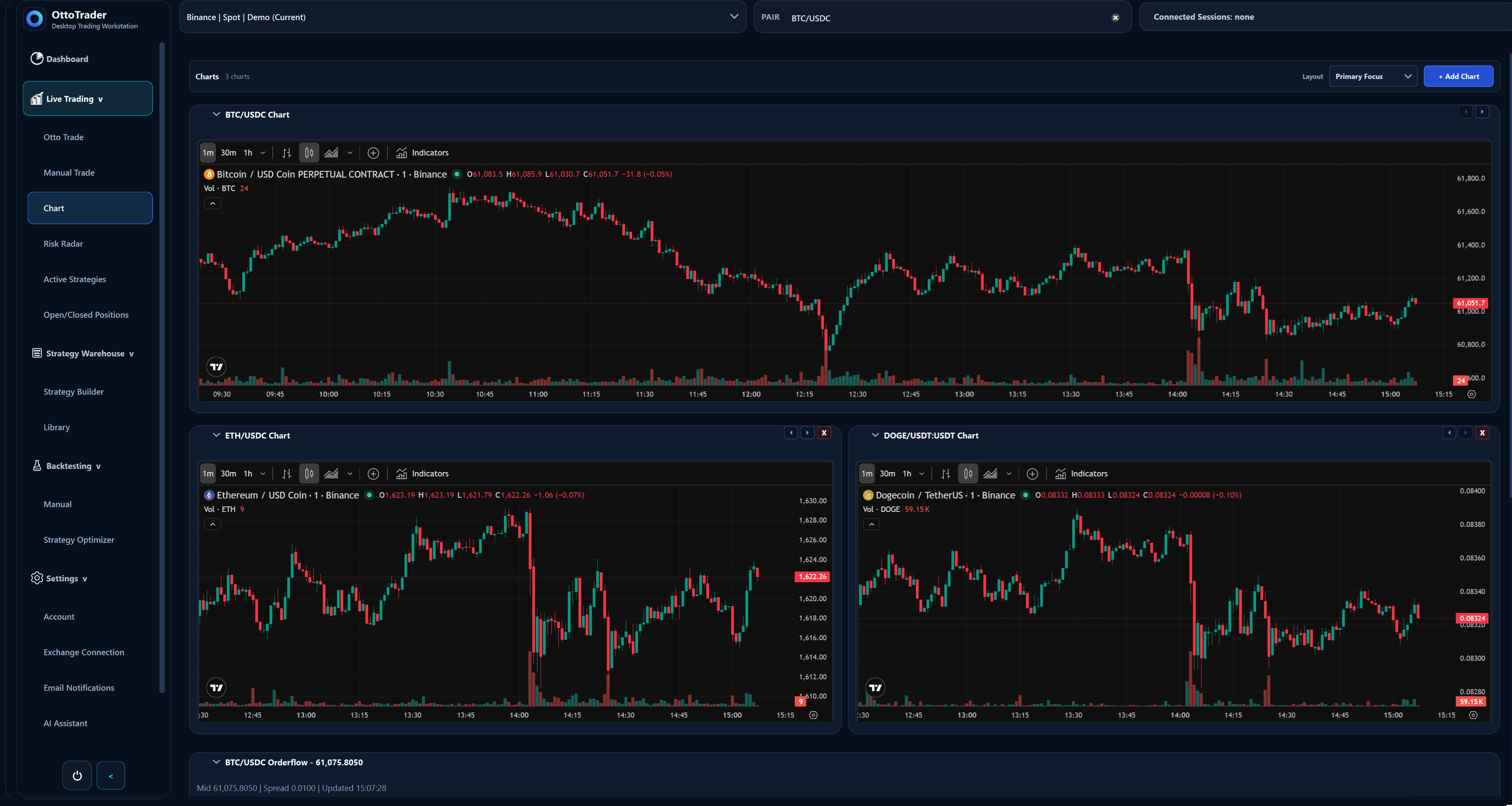
Task: Switch DOGE chart to 1h interval
Action: tap(908, 474)
